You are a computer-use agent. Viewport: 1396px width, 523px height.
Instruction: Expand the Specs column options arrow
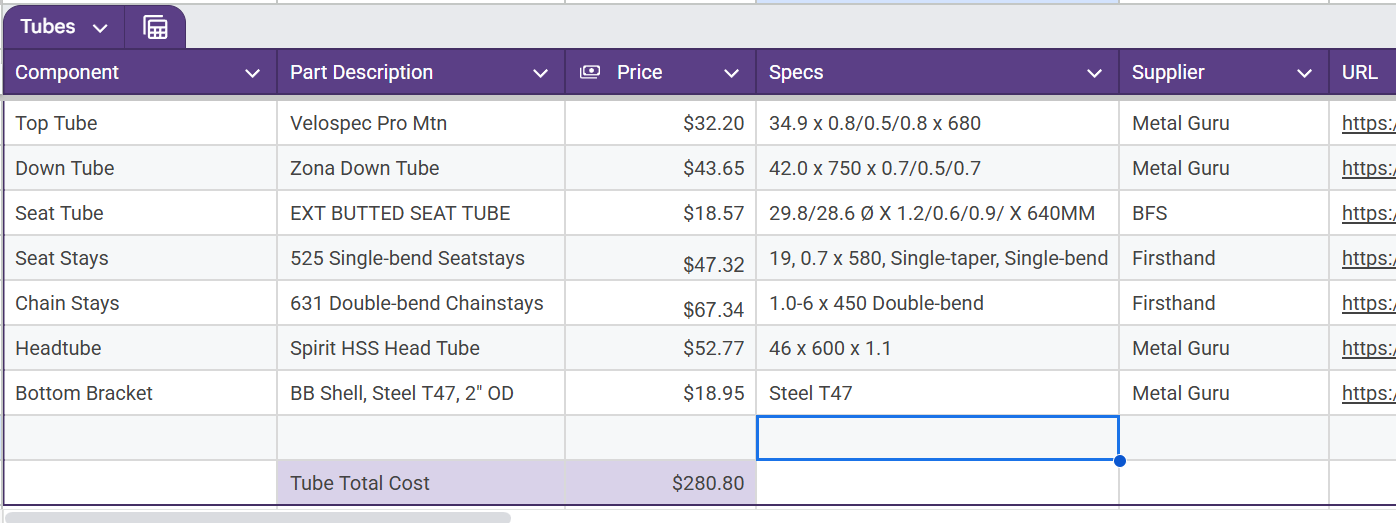(1095, 73)
